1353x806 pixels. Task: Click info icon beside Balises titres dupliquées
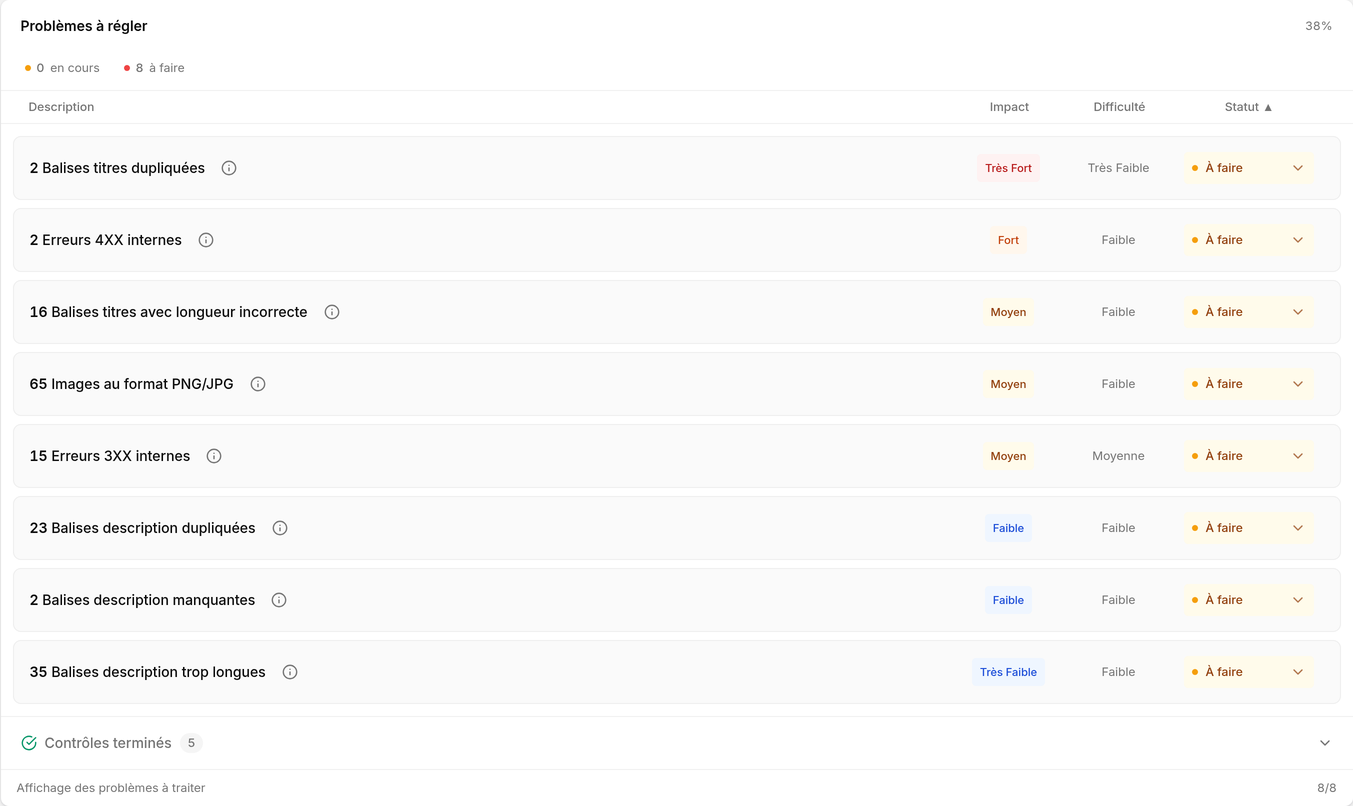click(229, 168)
